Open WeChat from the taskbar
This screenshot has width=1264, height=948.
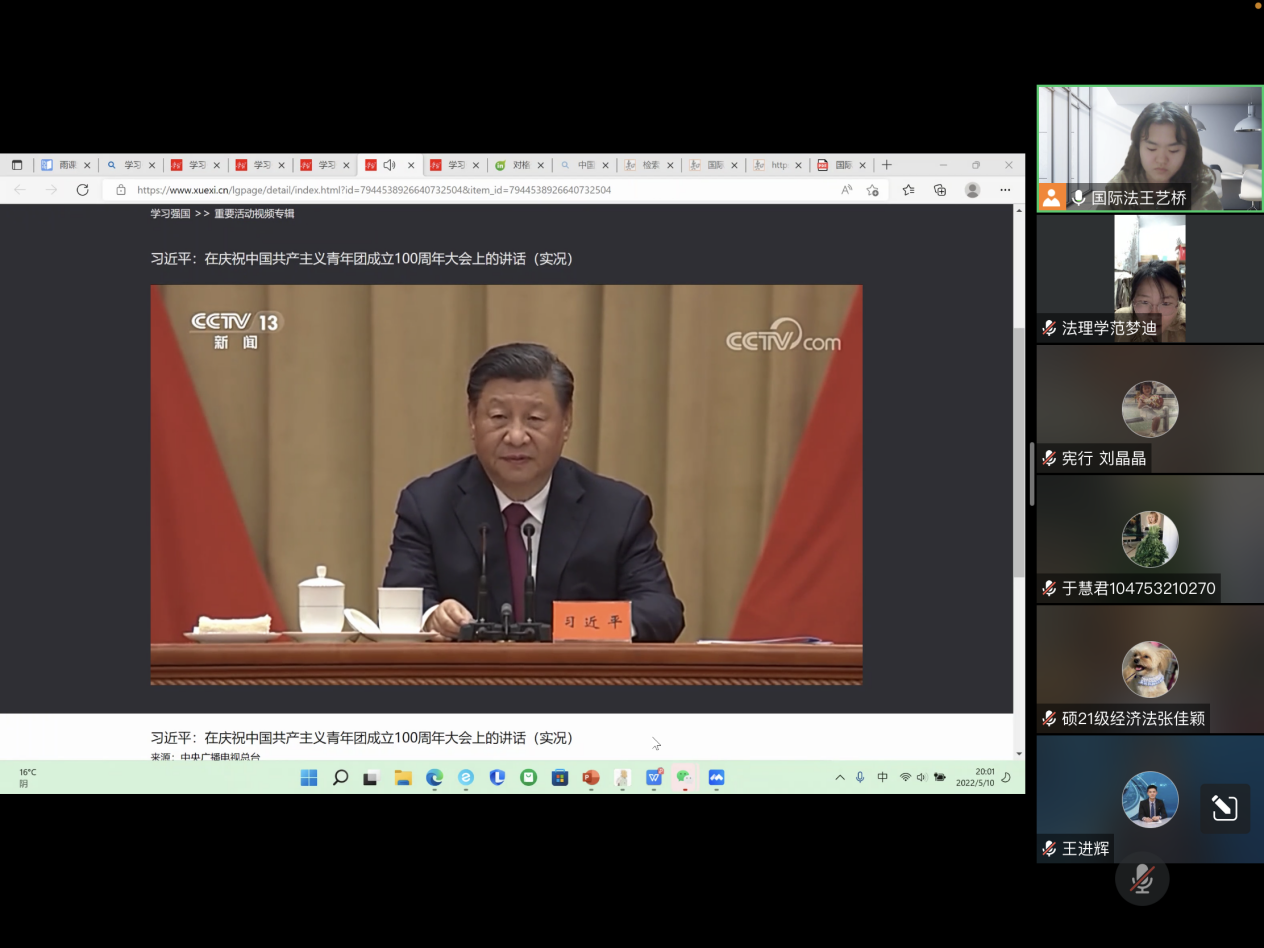coord(685,777)
